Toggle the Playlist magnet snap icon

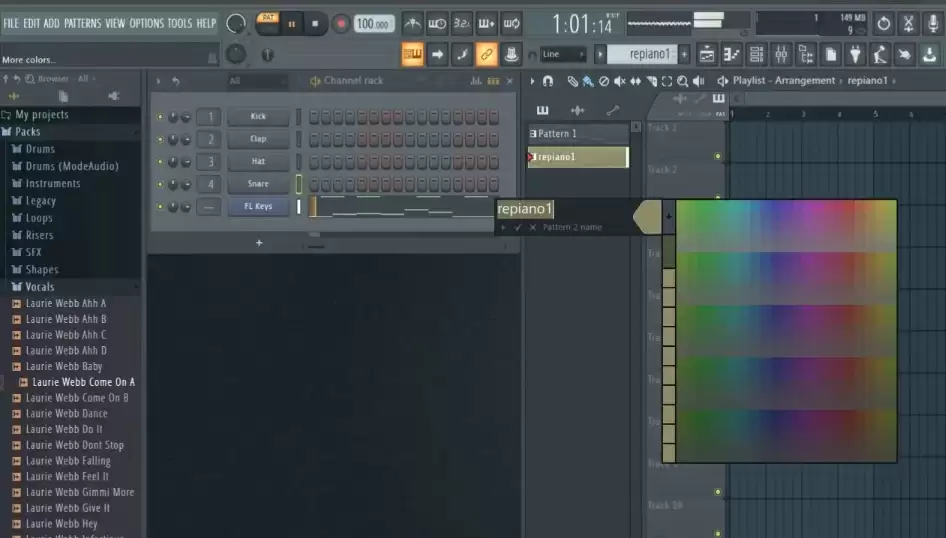coord(547,81)
